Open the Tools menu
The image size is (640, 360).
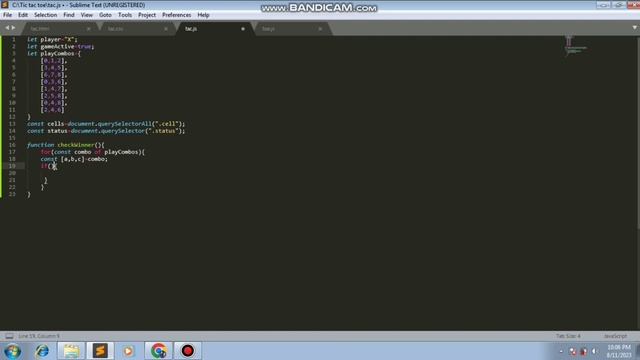click(x=125, y=15)
